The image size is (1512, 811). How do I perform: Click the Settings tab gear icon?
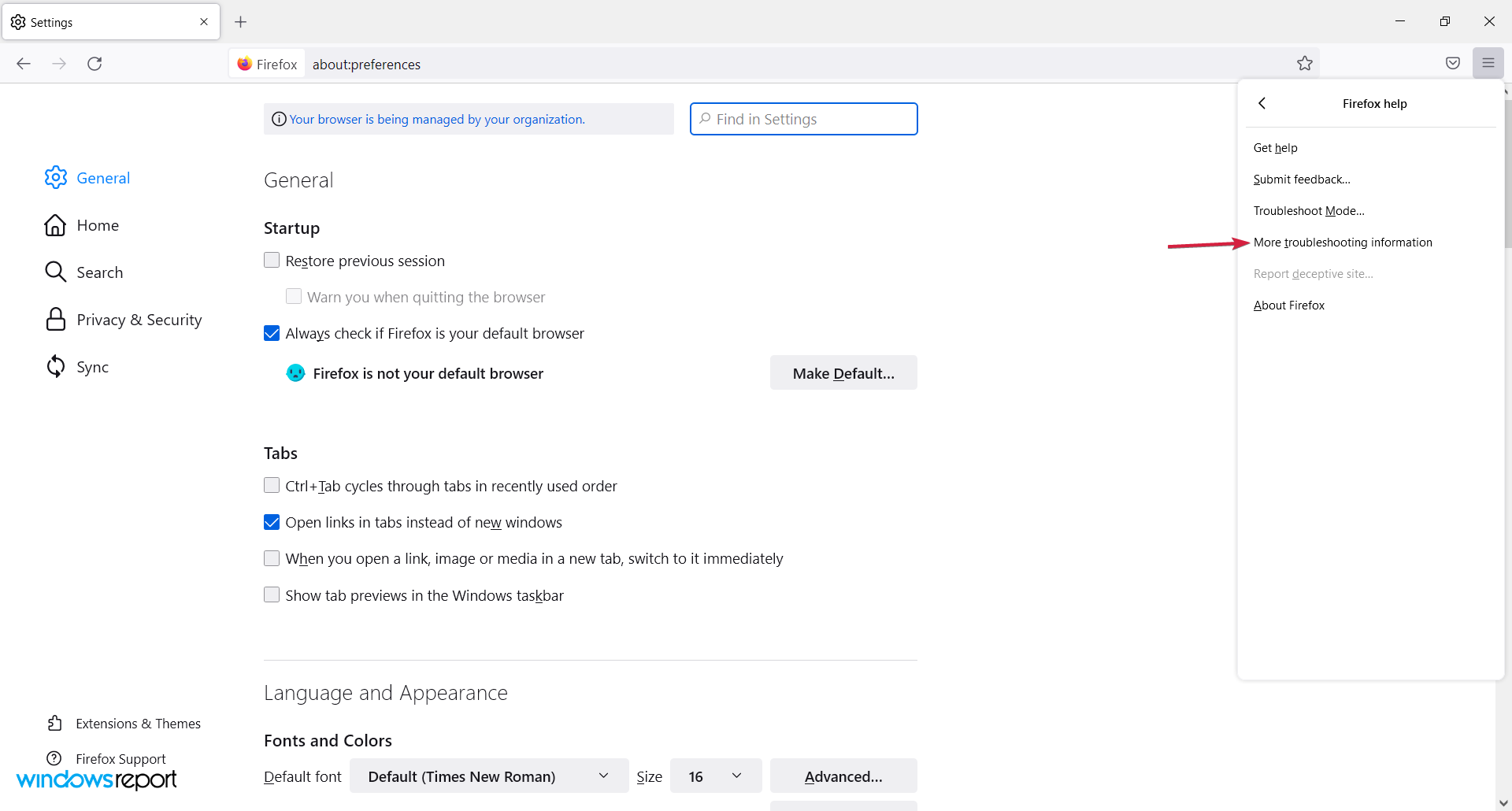coord(18,22)
